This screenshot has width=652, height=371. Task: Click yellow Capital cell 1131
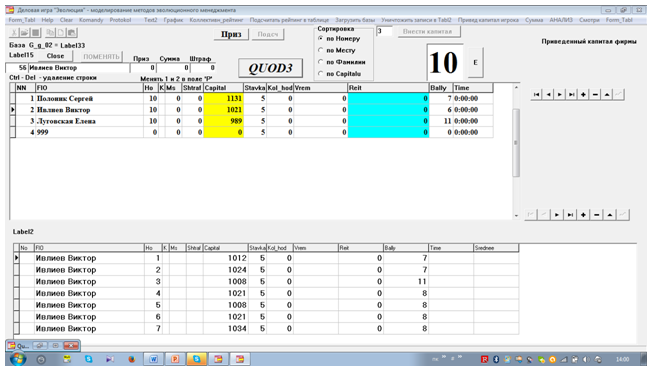click(223, 99)
